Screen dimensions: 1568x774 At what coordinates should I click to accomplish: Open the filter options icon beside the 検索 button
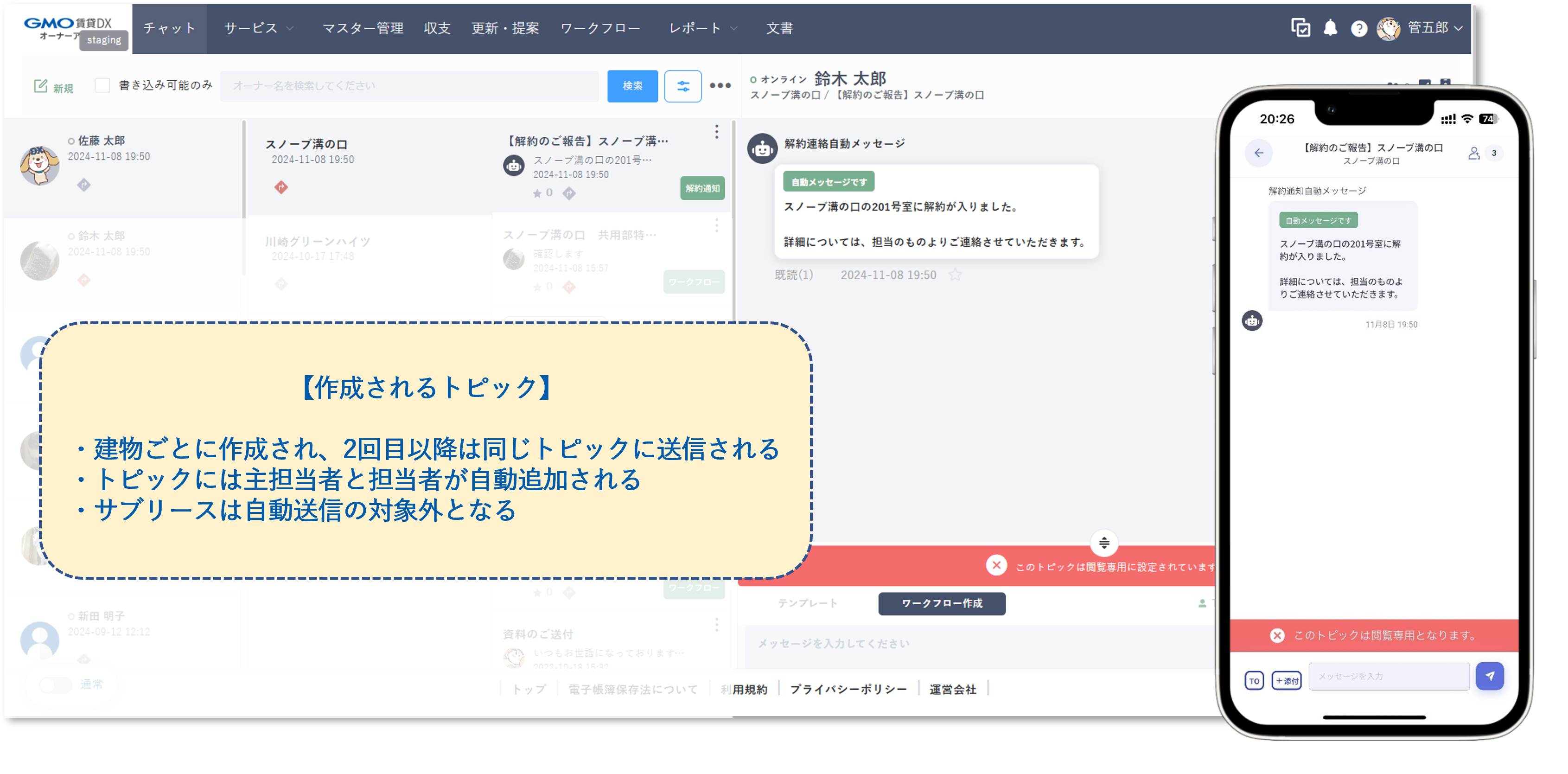point(683,86)
